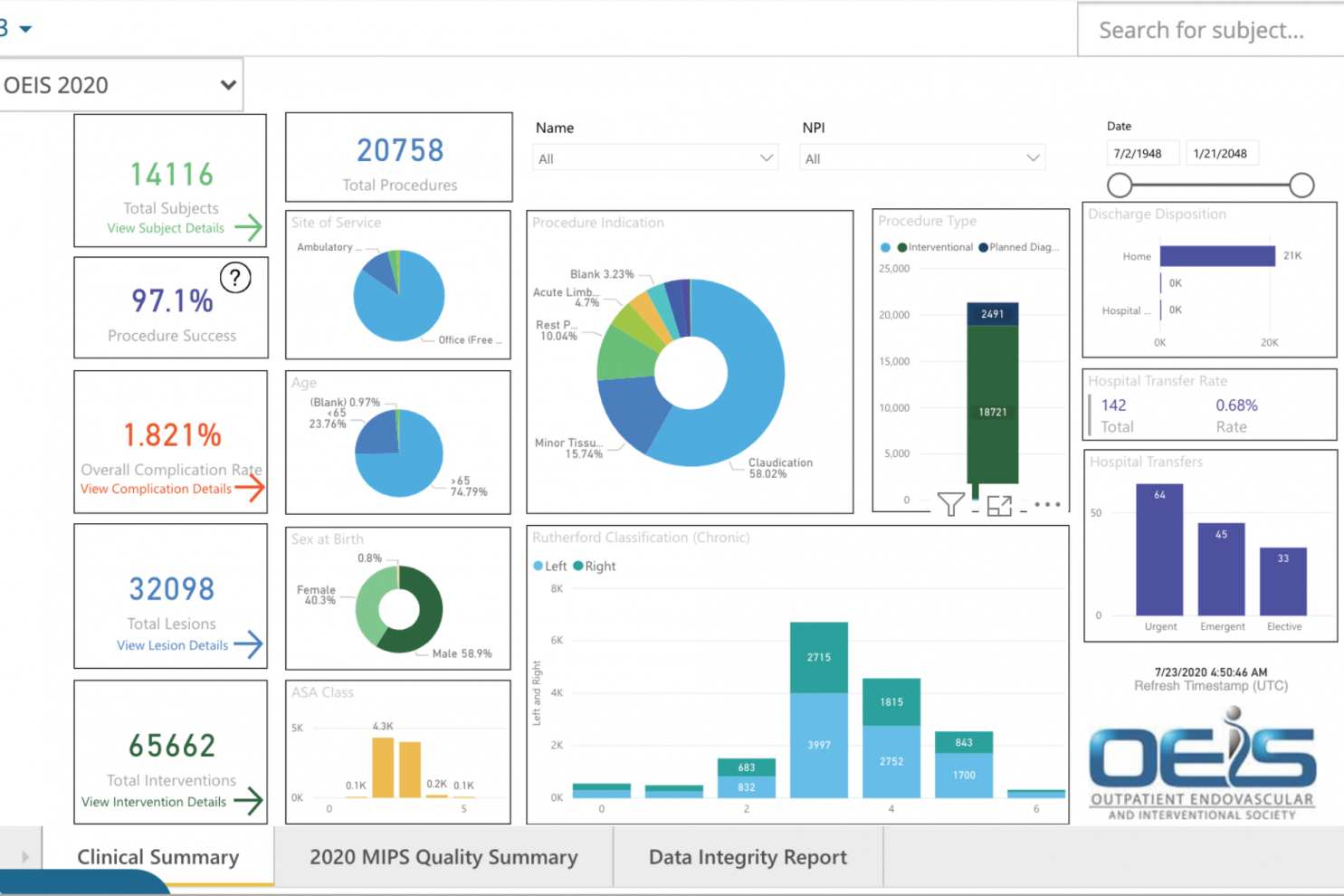1344x896 pixels.
Task: Toggle the Interventional legend item
Action: click(935, 247)
